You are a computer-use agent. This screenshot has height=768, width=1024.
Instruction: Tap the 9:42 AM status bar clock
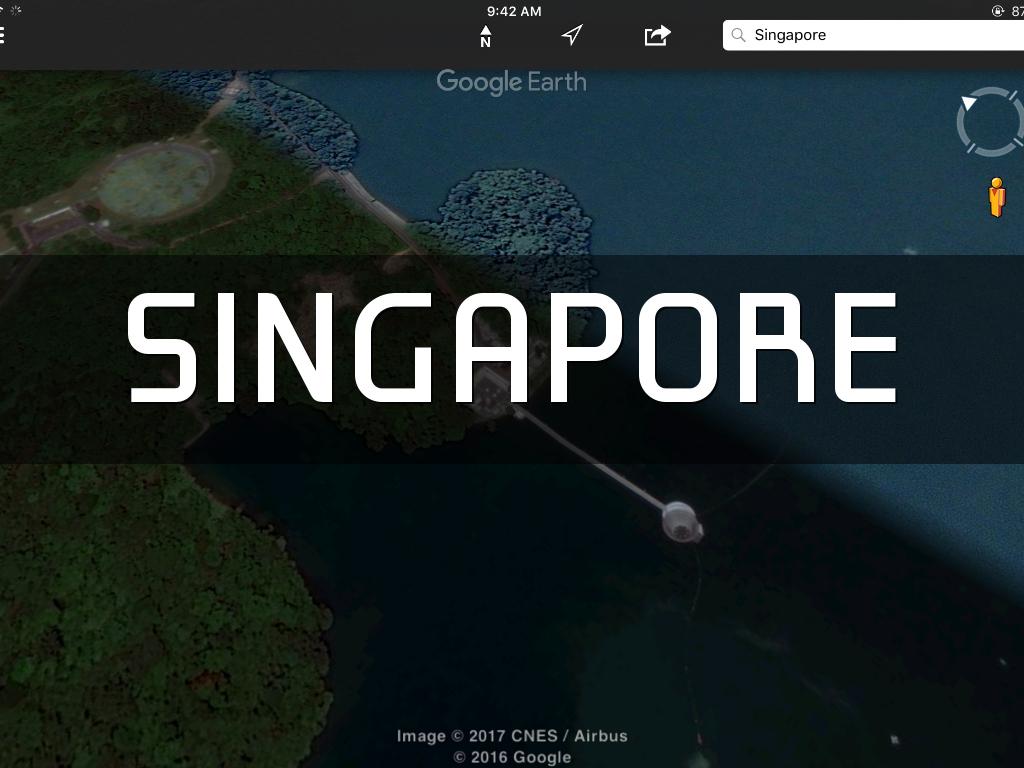514,11
